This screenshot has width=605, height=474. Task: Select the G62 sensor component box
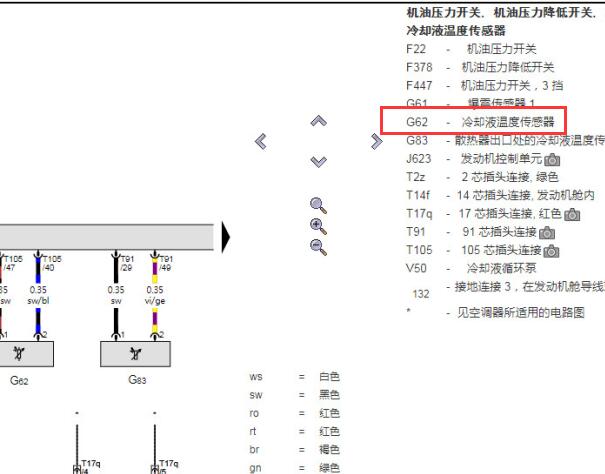click(x=26, y=354)
